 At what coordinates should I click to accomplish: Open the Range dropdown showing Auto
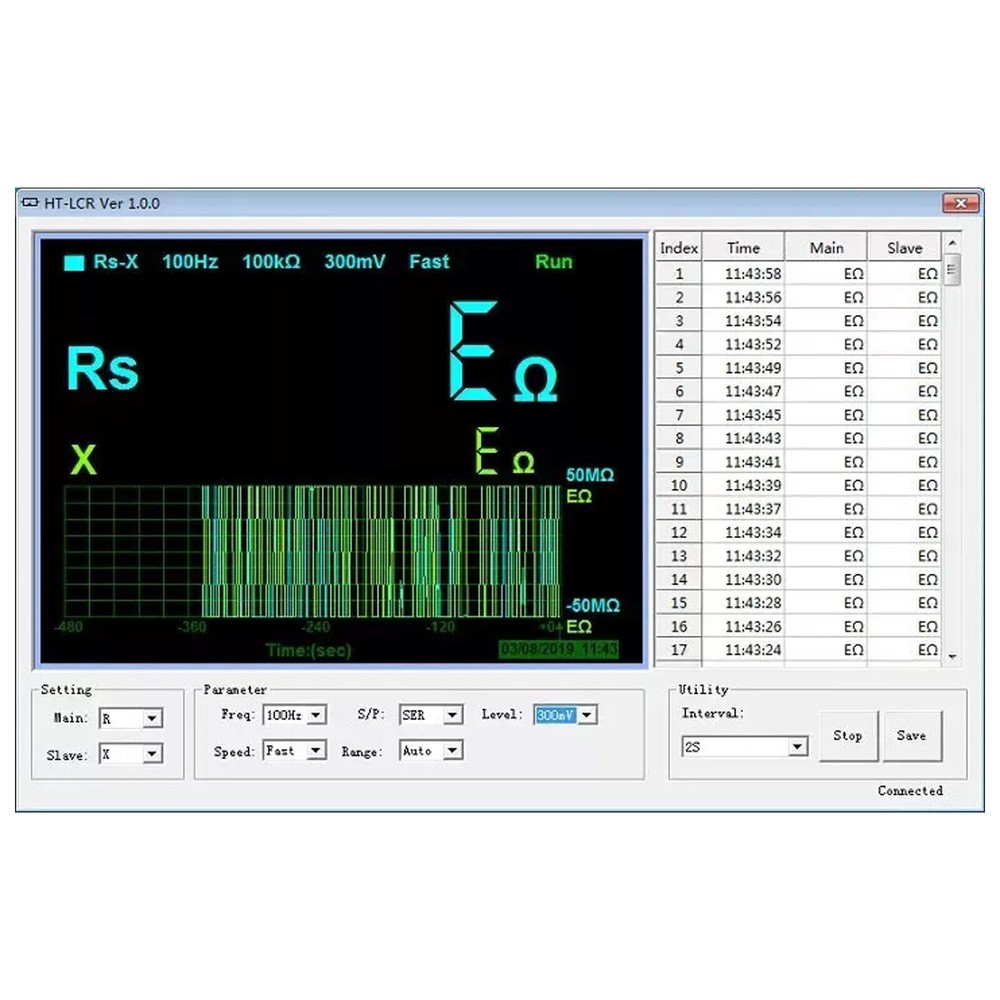tap(452, 751)
